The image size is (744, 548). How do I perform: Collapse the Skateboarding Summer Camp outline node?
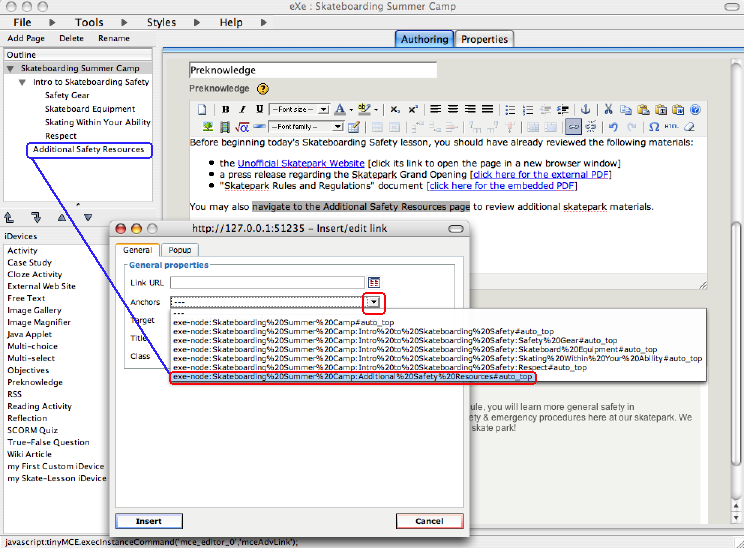[x=10, y=69]
